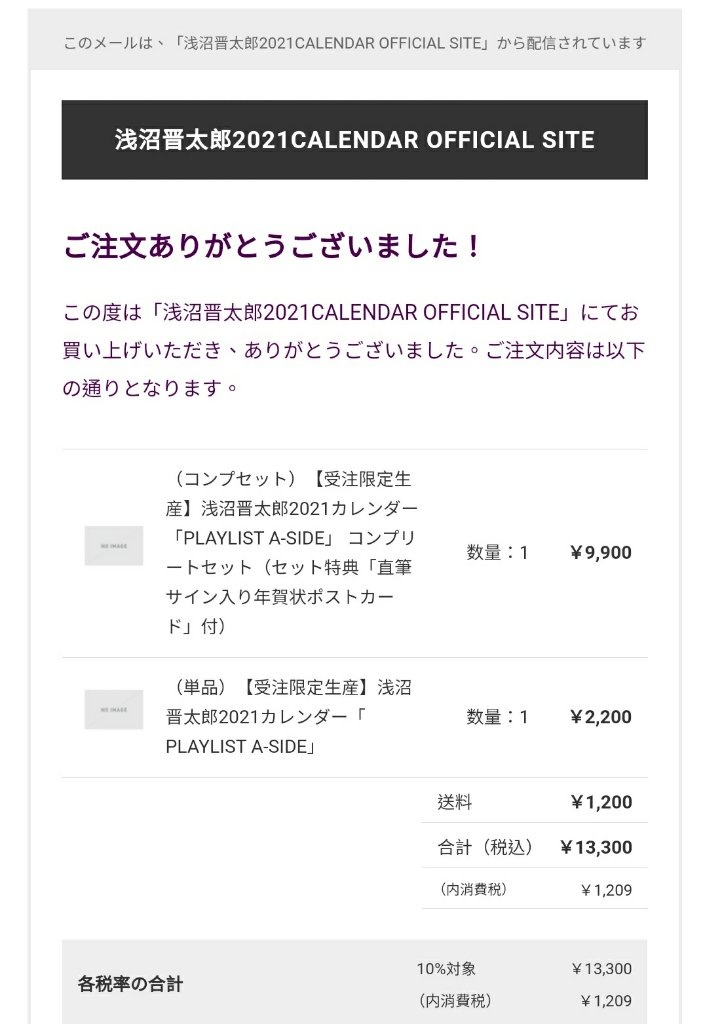Select the 単品 PLAYLIST A-SIDE product name

(x=289, y=716)
